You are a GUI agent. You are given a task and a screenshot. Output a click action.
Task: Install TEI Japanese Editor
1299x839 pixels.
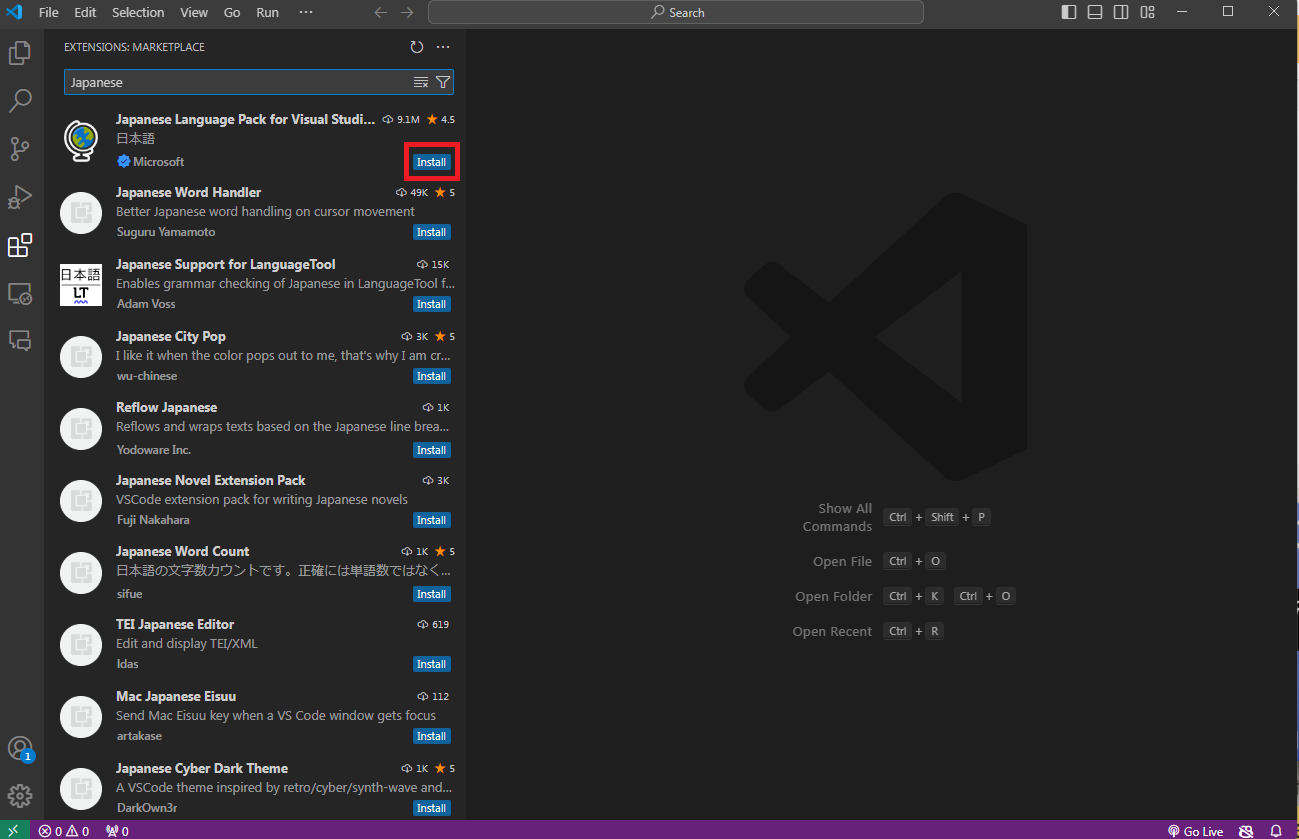(x=431, y=664)
